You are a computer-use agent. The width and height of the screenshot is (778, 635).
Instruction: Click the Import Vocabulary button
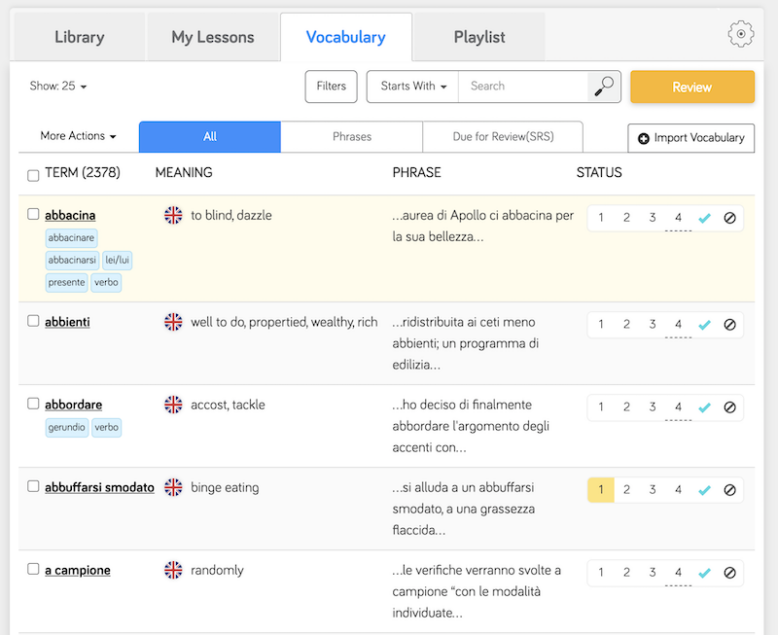[691, 138]
